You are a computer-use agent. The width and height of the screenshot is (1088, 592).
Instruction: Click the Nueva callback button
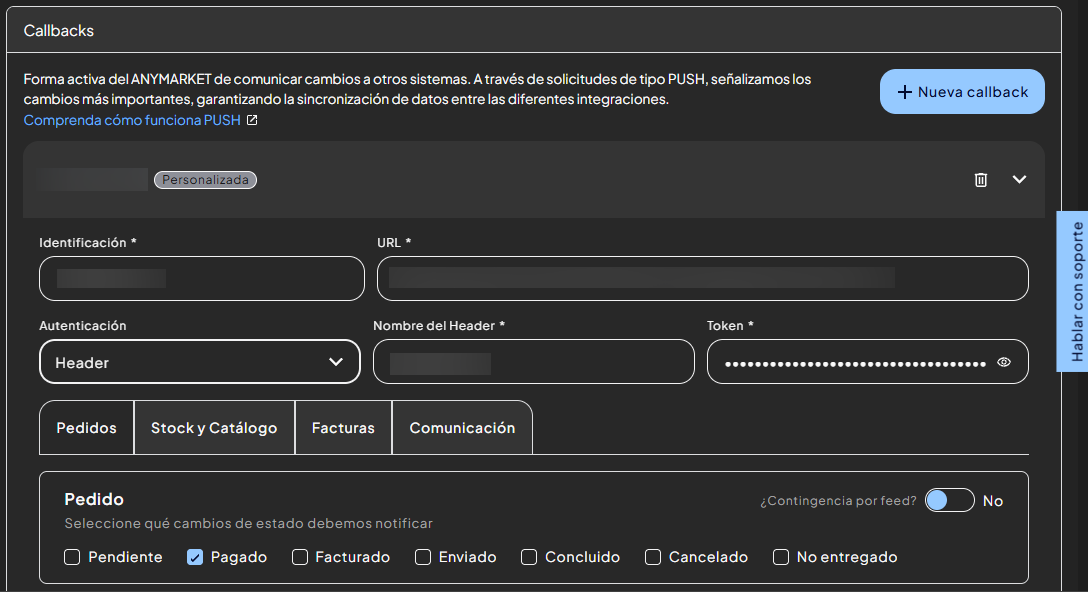click(x=962, y=92)
